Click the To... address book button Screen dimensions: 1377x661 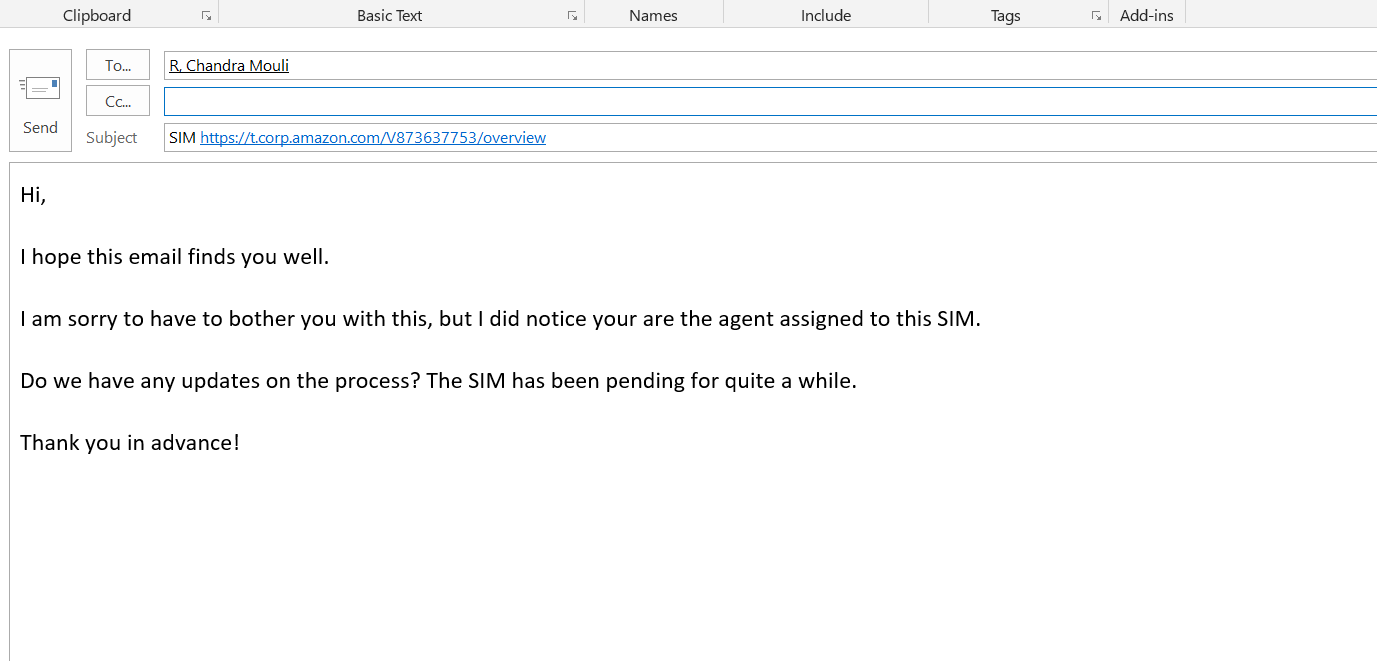118,65
